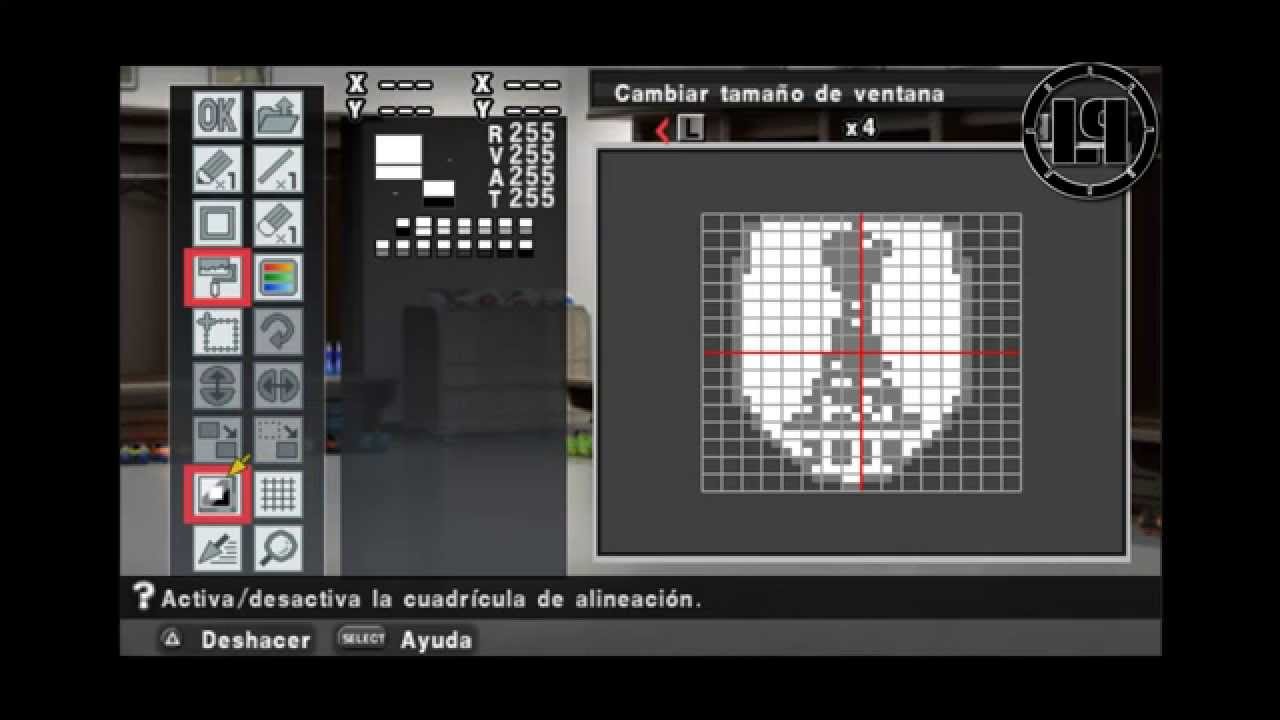Select the paint roller fill tool
This screenshot has height=720, width=1280.
217,277
